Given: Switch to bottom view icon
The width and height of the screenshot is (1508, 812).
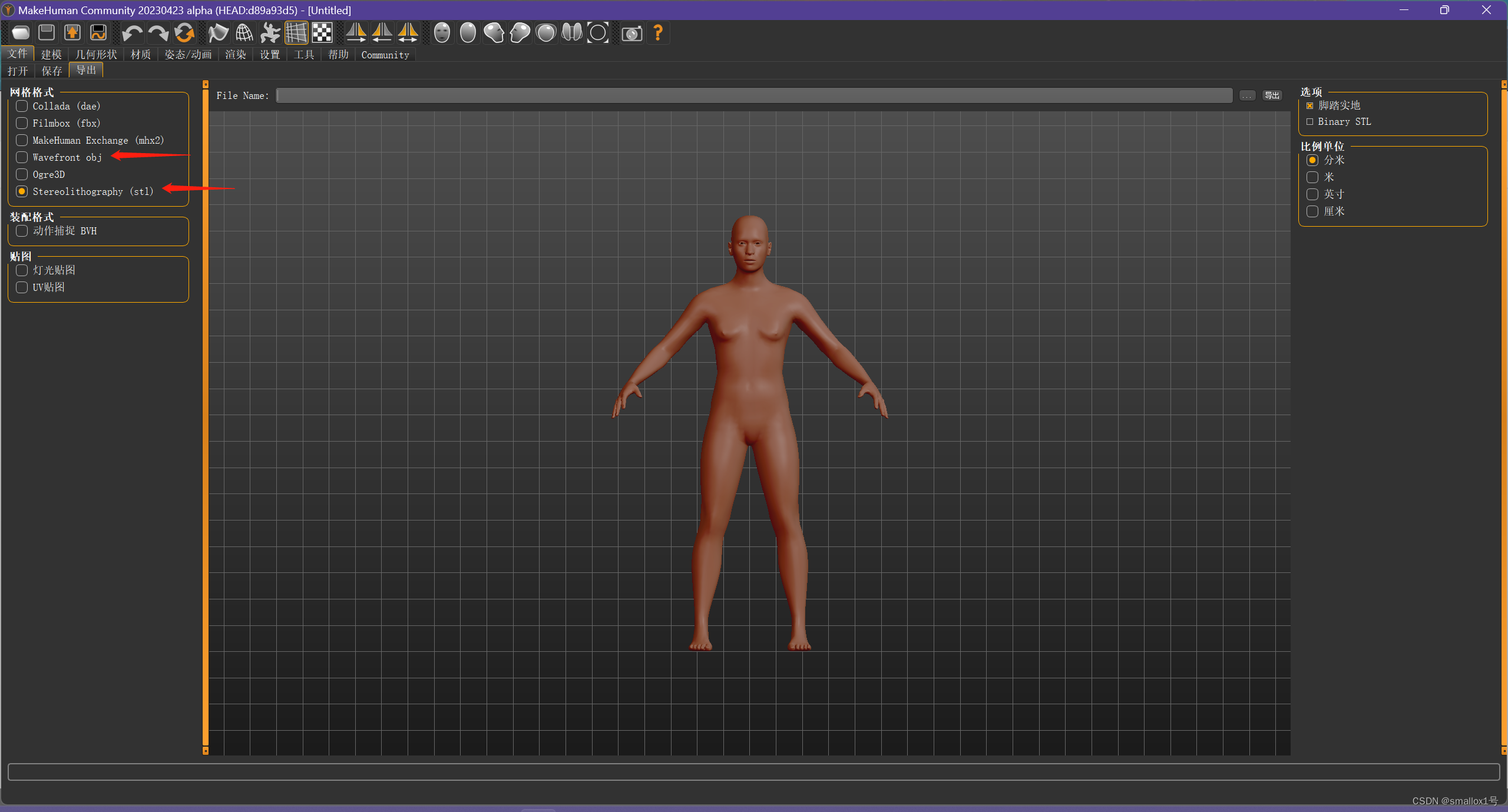Looking at the screenshot, I should (572, 33).
